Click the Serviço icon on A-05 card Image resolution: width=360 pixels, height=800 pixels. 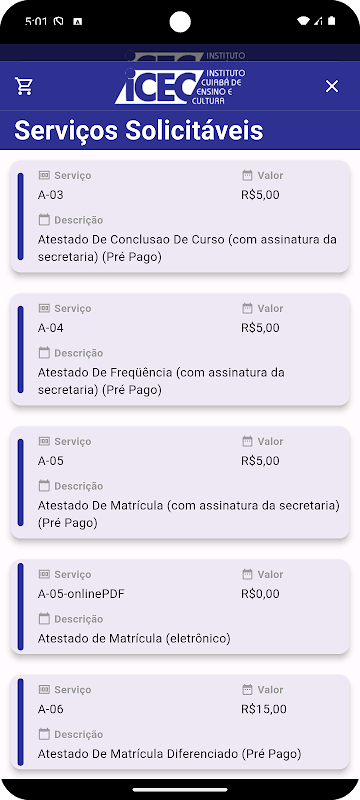(x=44, y=441)
